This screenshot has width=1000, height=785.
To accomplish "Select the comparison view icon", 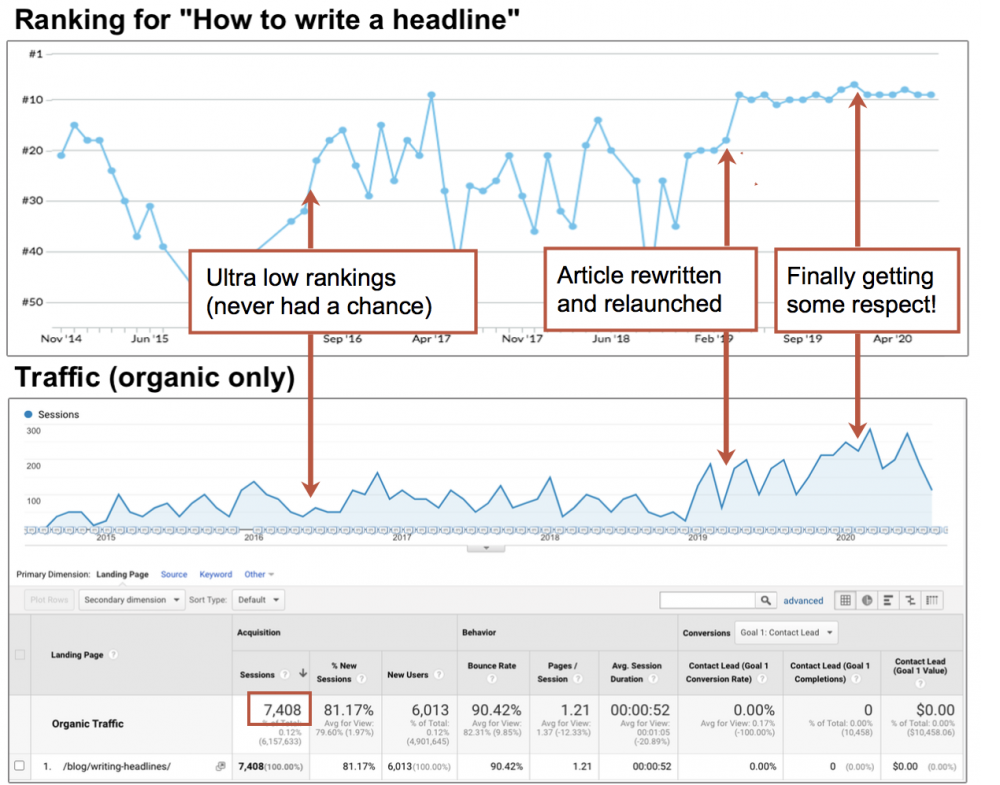I will pos(910,601).
